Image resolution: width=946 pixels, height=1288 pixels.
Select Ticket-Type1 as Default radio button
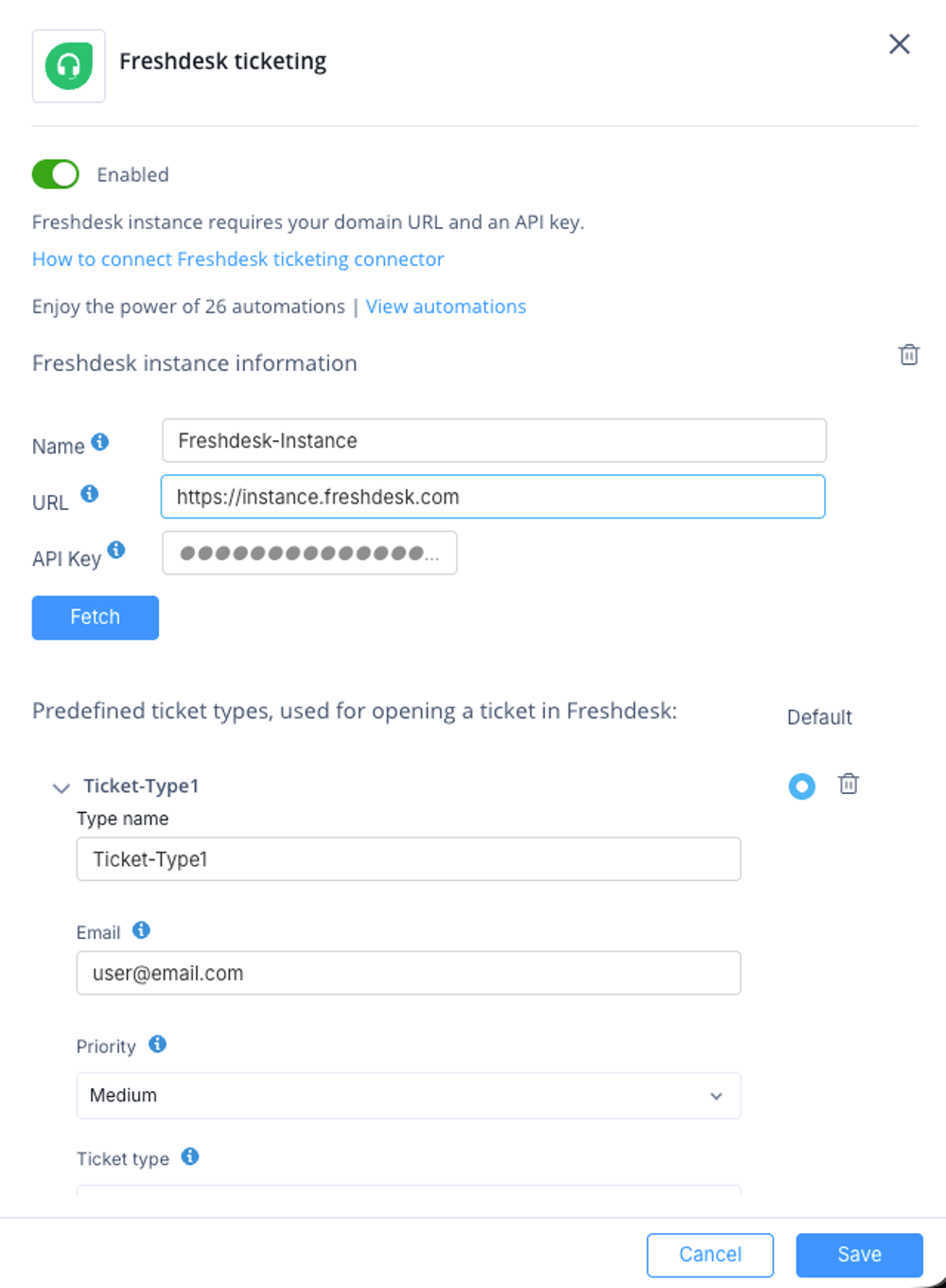pos(802,786)
